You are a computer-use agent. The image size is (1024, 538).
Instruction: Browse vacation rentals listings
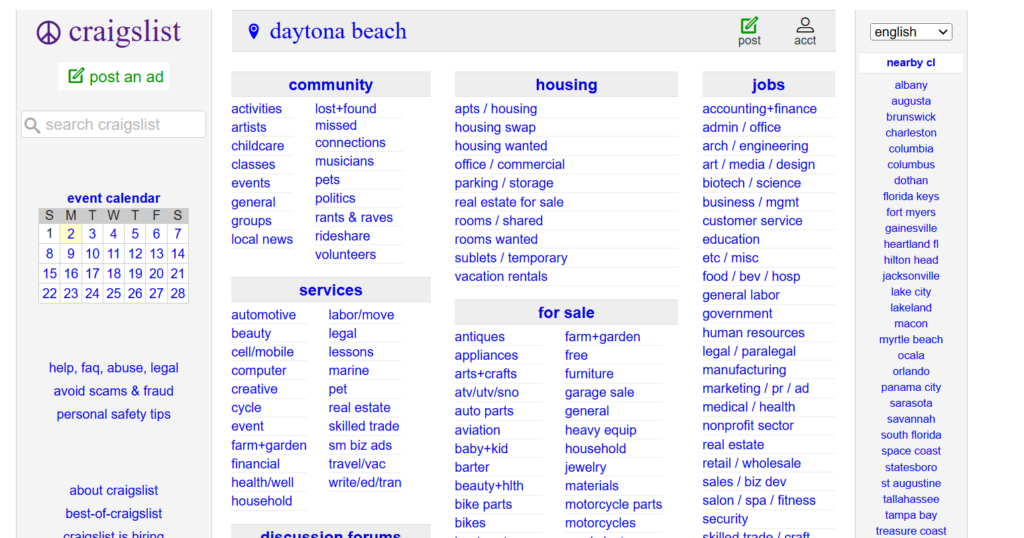coord(501,277)
